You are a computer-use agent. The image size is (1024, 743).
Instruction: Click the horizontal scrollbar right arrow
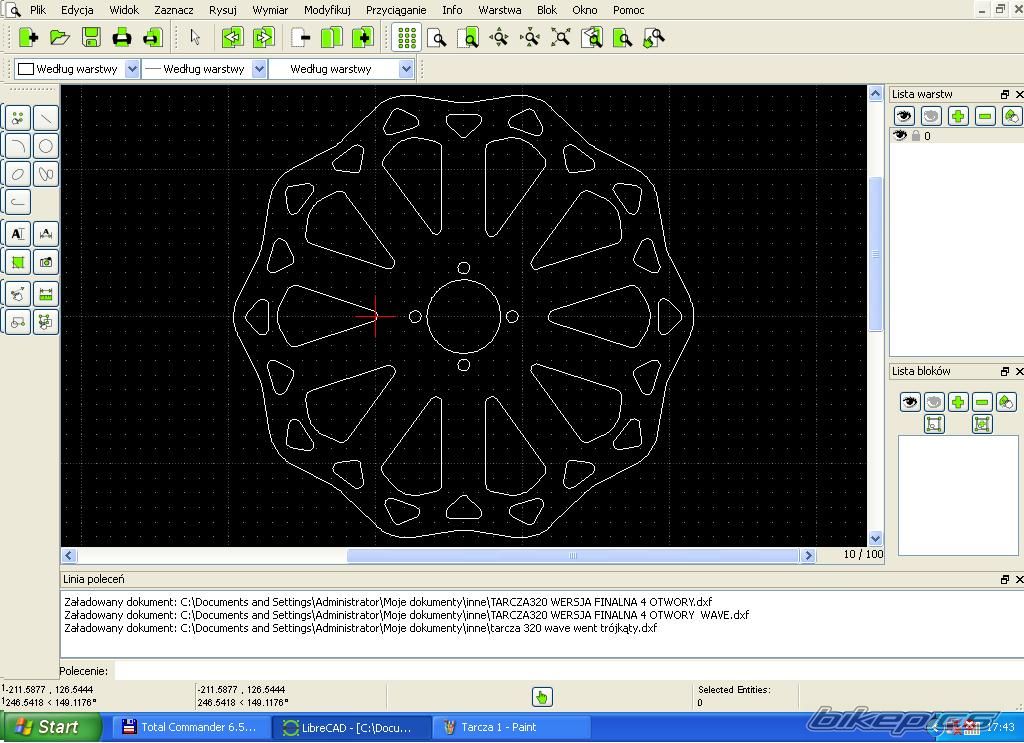click(808, 556)
